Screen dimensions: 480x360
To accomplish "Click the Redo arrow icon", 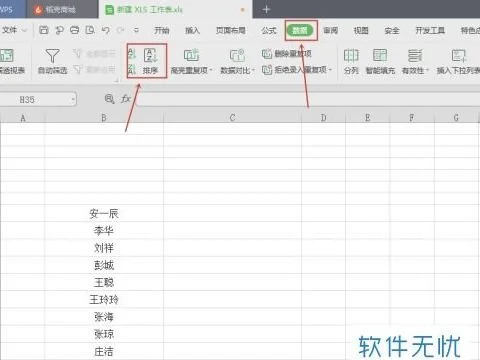I will point(121,30).
